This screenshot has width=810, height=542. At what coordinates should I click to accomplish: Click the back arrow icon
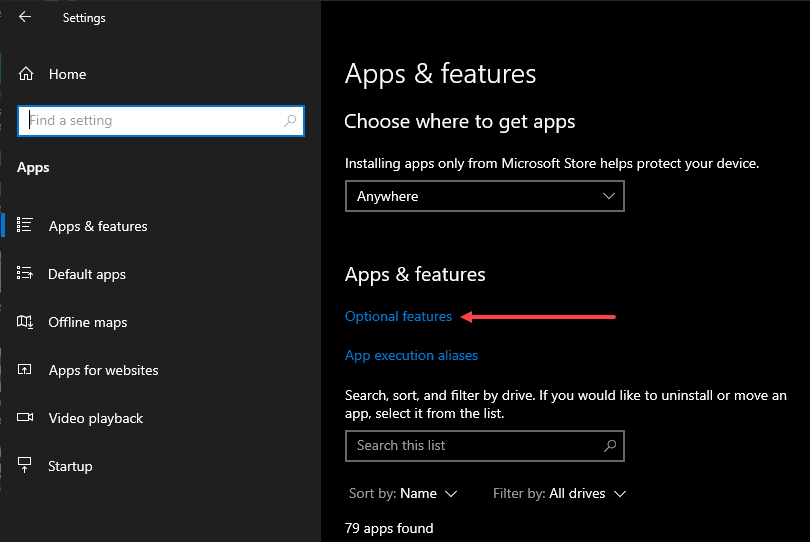pyautogui.click(x=25, y=17)
